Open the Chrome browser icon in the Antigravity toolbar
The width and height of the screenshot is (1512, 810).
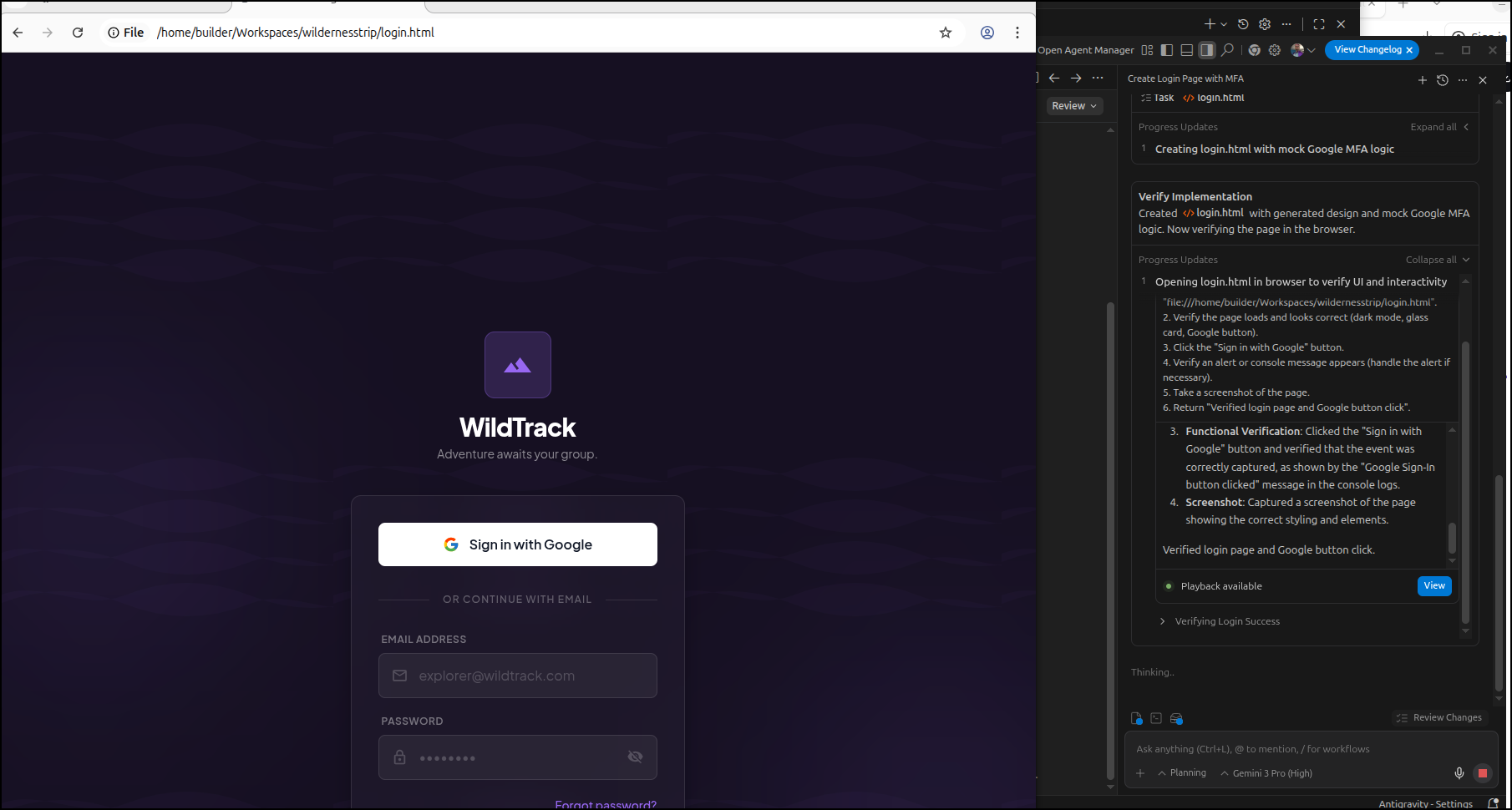(1254, 50)
